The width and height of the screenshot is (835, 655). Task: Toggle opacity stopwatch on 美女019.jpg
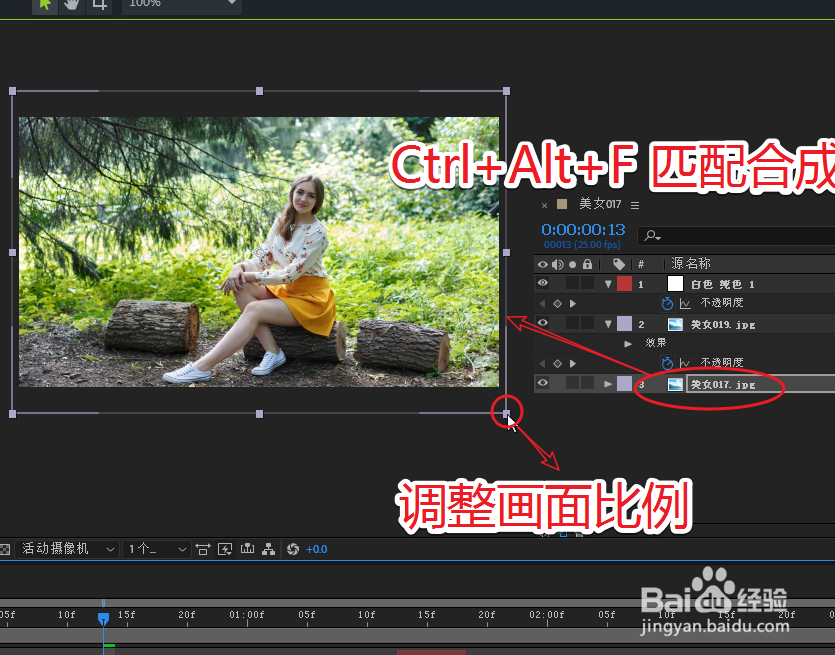667,363
